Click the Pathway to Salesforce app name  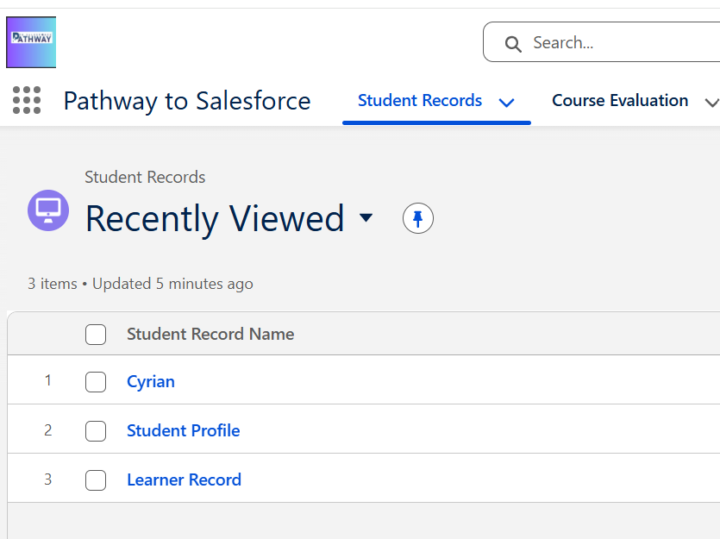click(187, 101)
